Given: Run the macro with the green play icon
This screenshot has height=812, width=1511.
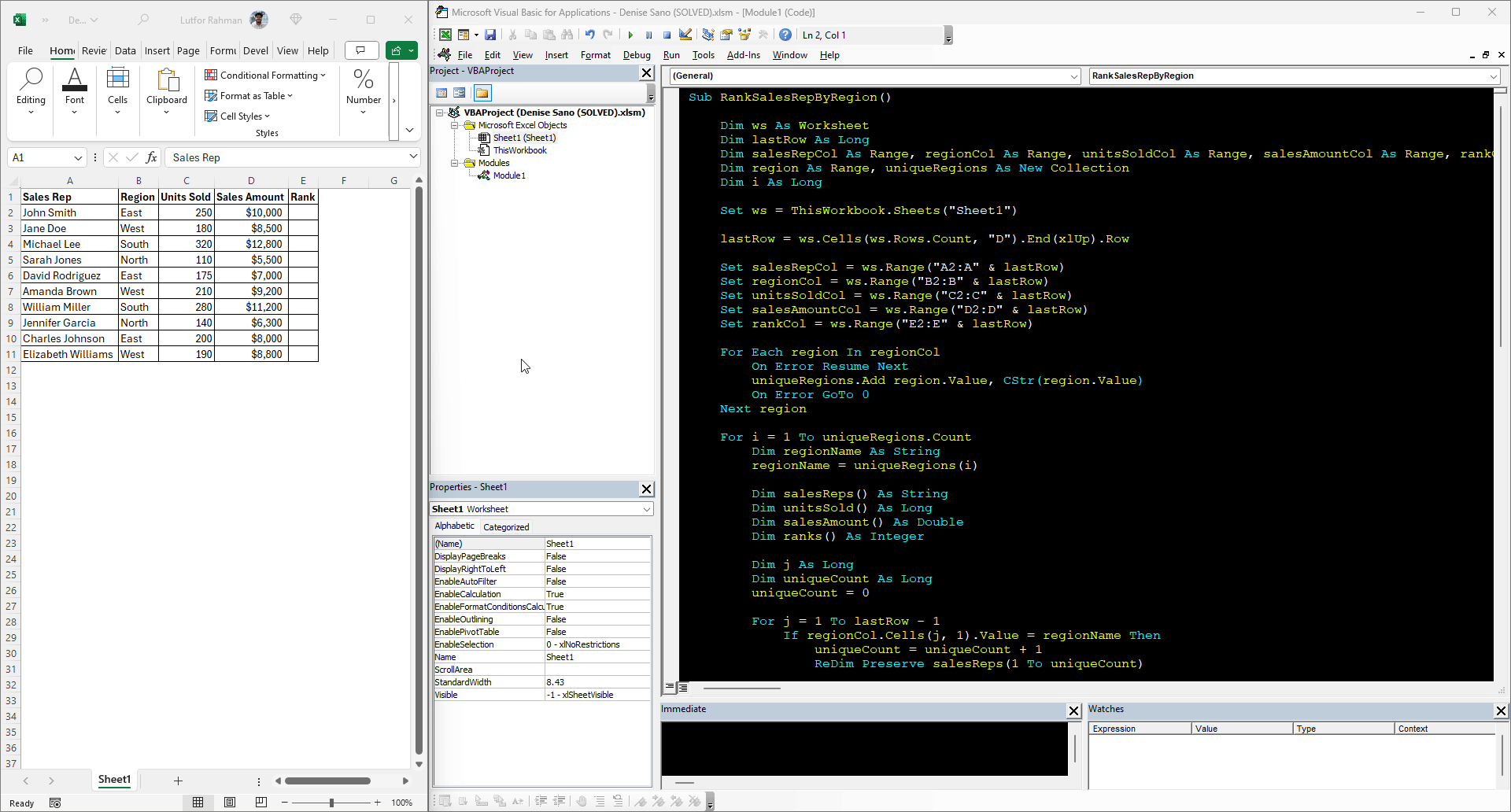Looking at the screenshot, I should (x=630, y=35).
